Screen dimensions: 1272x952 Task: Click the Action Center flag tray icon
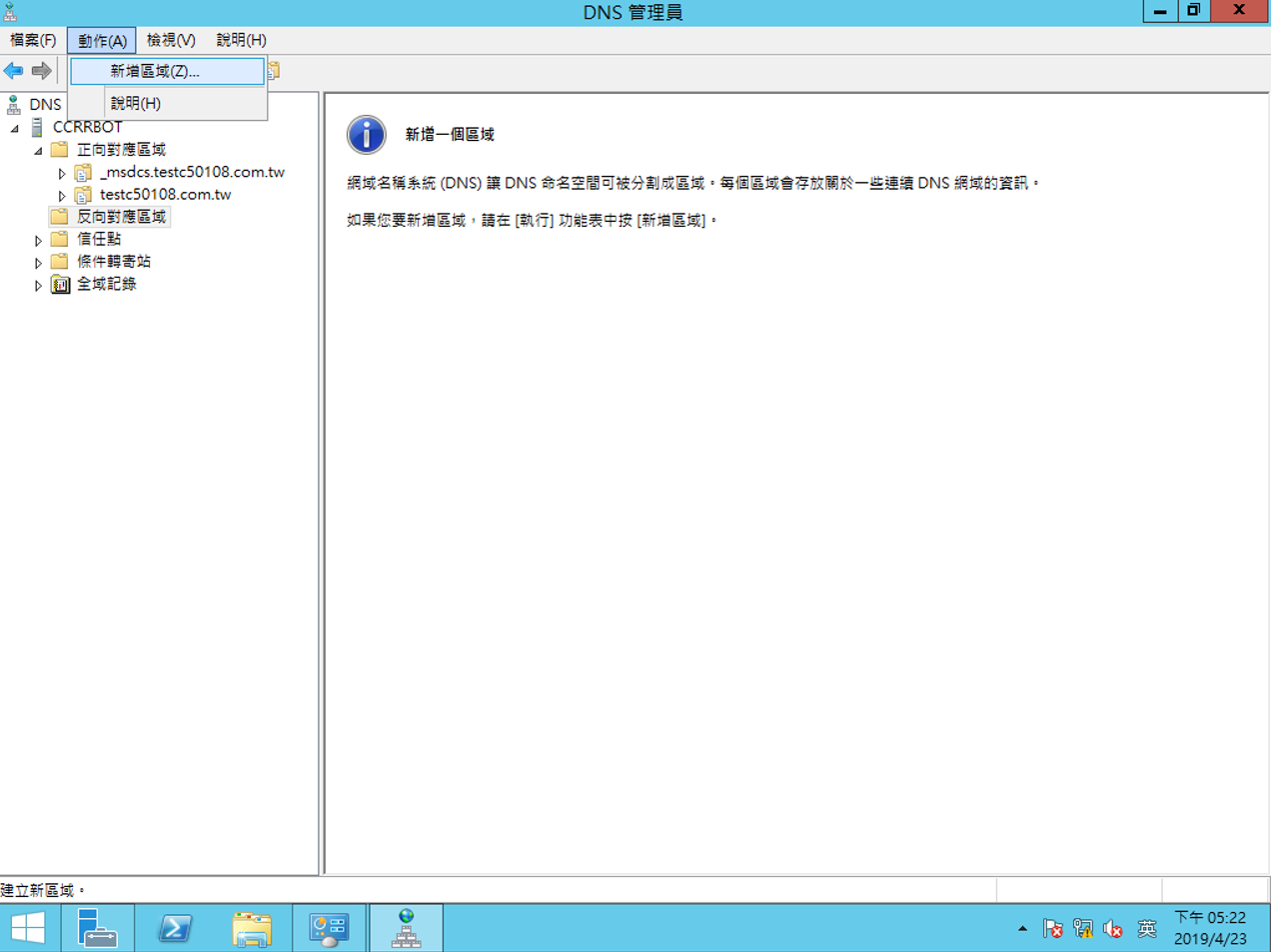tap(1052, 929)
